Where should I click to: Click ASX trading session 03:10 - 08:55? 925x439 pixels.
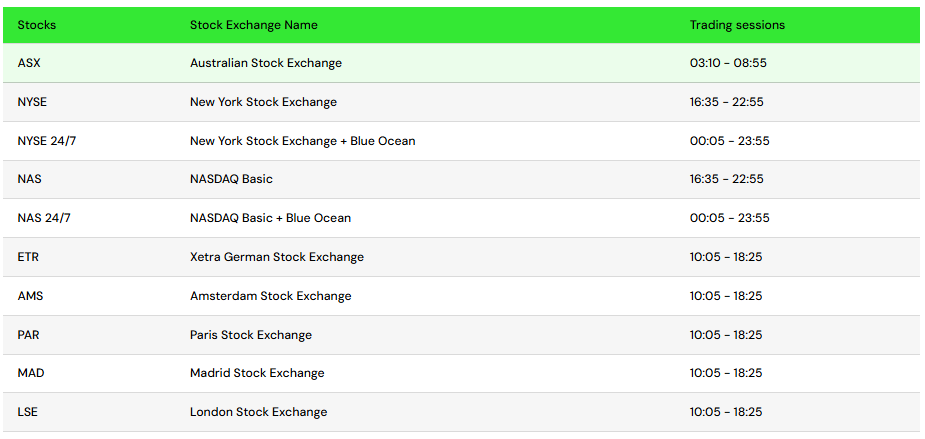(728, 63)
